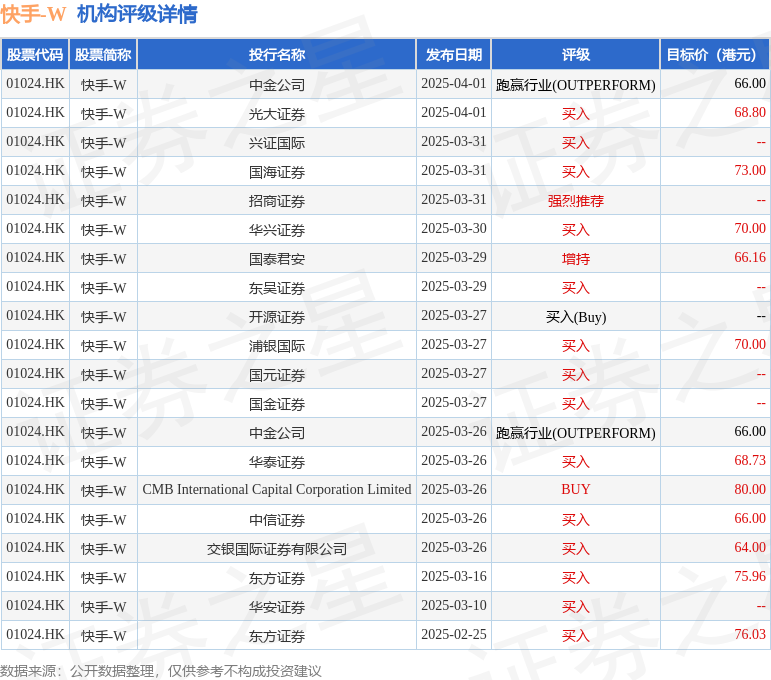
Task: Select CMB International Capital Corporation Limited cell
Action: coord(277,490)
